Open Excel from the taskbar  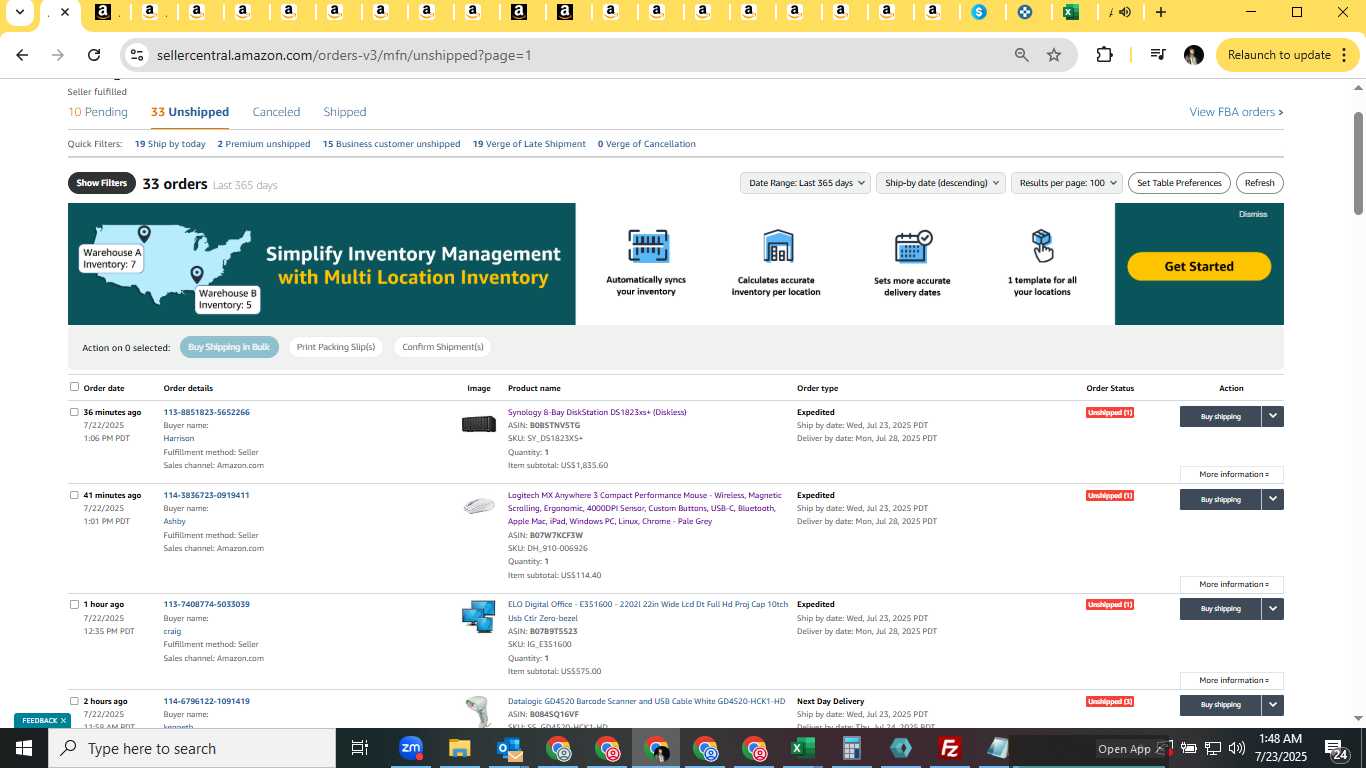pos(802,748)
